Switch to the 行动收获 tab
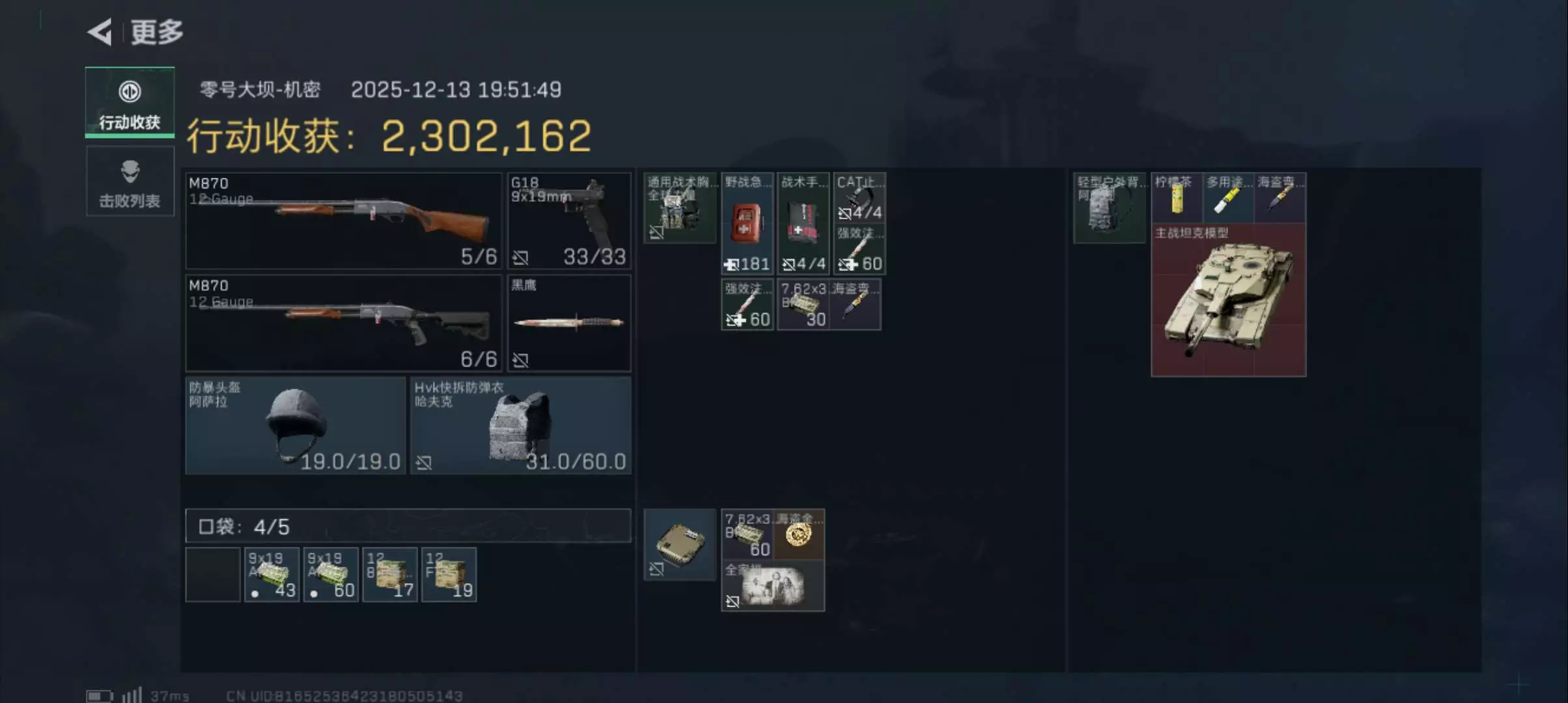This screenshot has height=703, width=1568. pyautogui.click(x=130, y=103)
